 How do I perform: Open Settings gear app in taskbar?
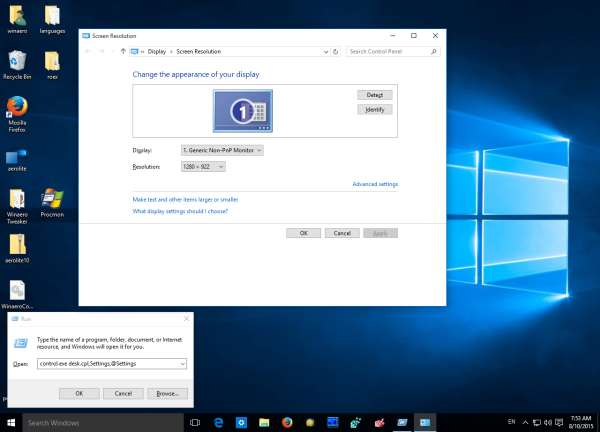241,422
